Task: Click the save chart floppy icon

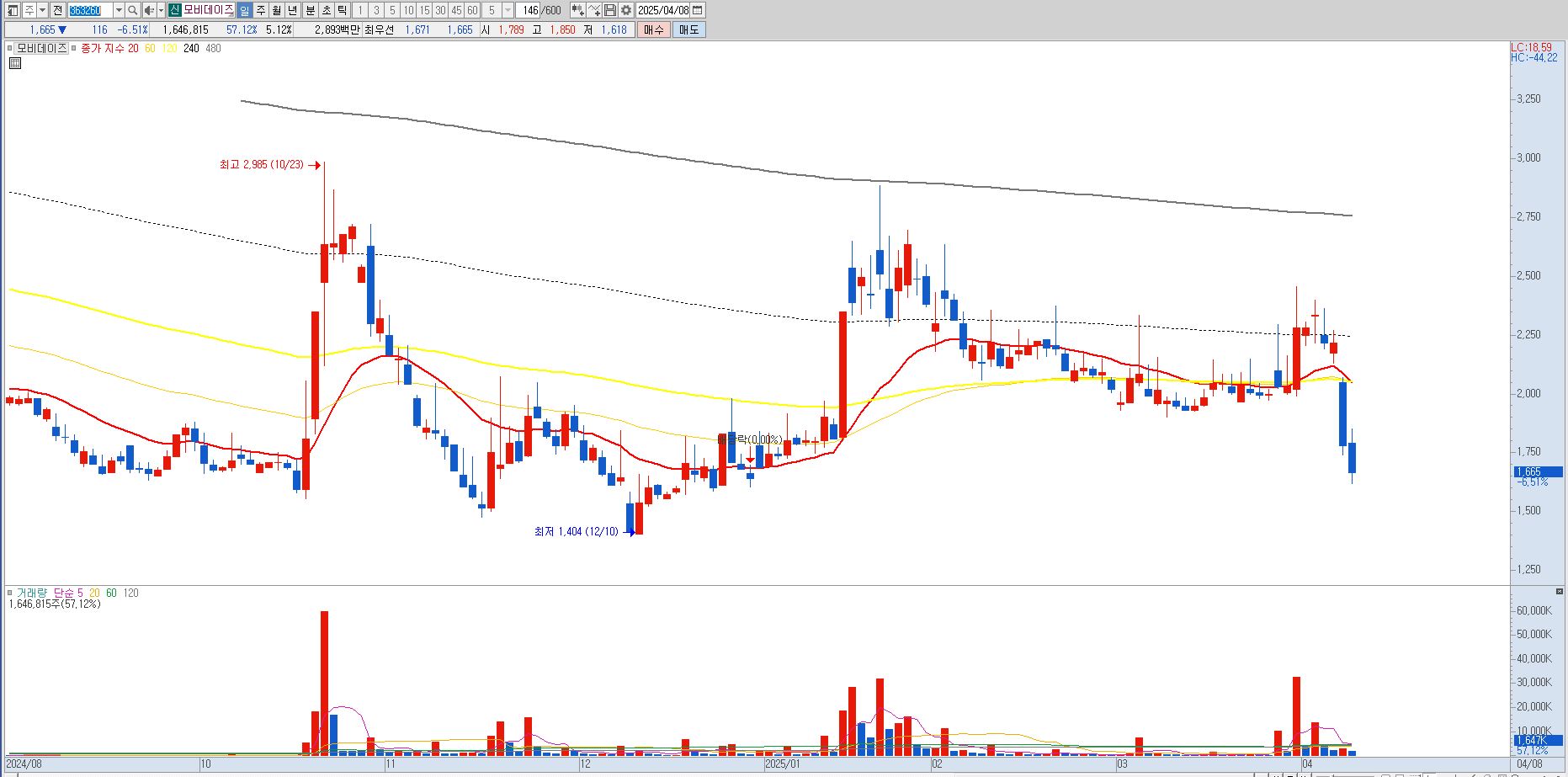Action: coord(609,10)
